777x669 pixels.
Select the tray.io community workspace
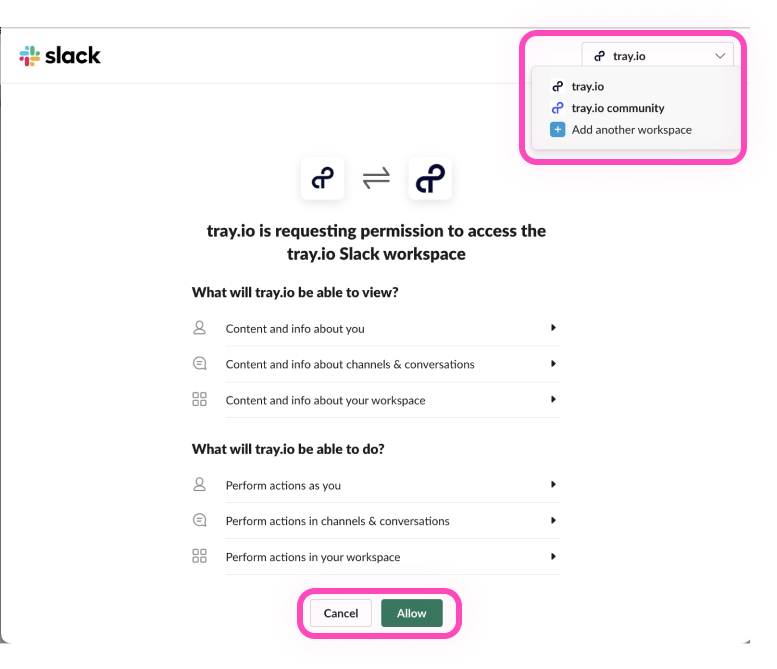click(x=617, y=108)
